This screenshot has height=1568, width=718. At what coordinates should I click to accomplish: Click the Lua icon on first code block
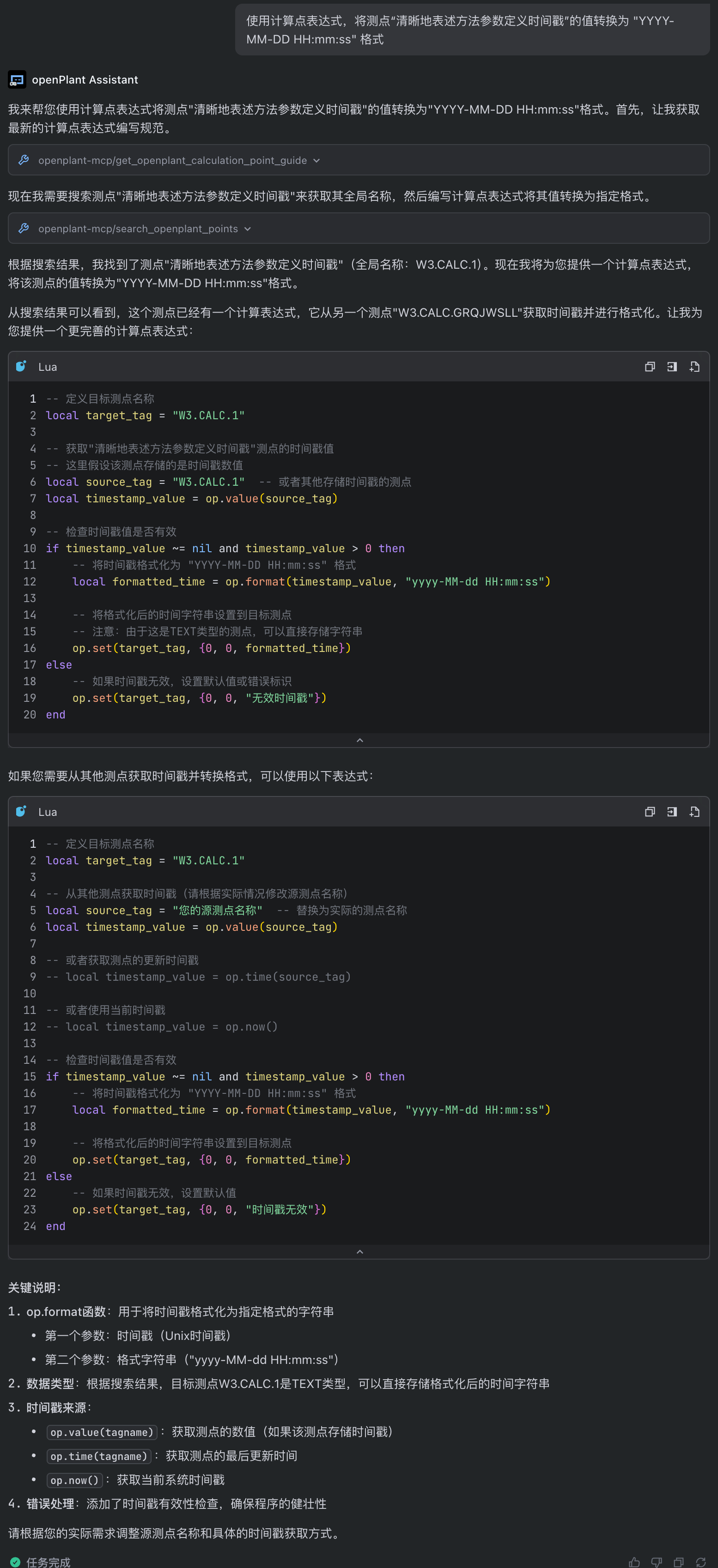tap(21, 367)
